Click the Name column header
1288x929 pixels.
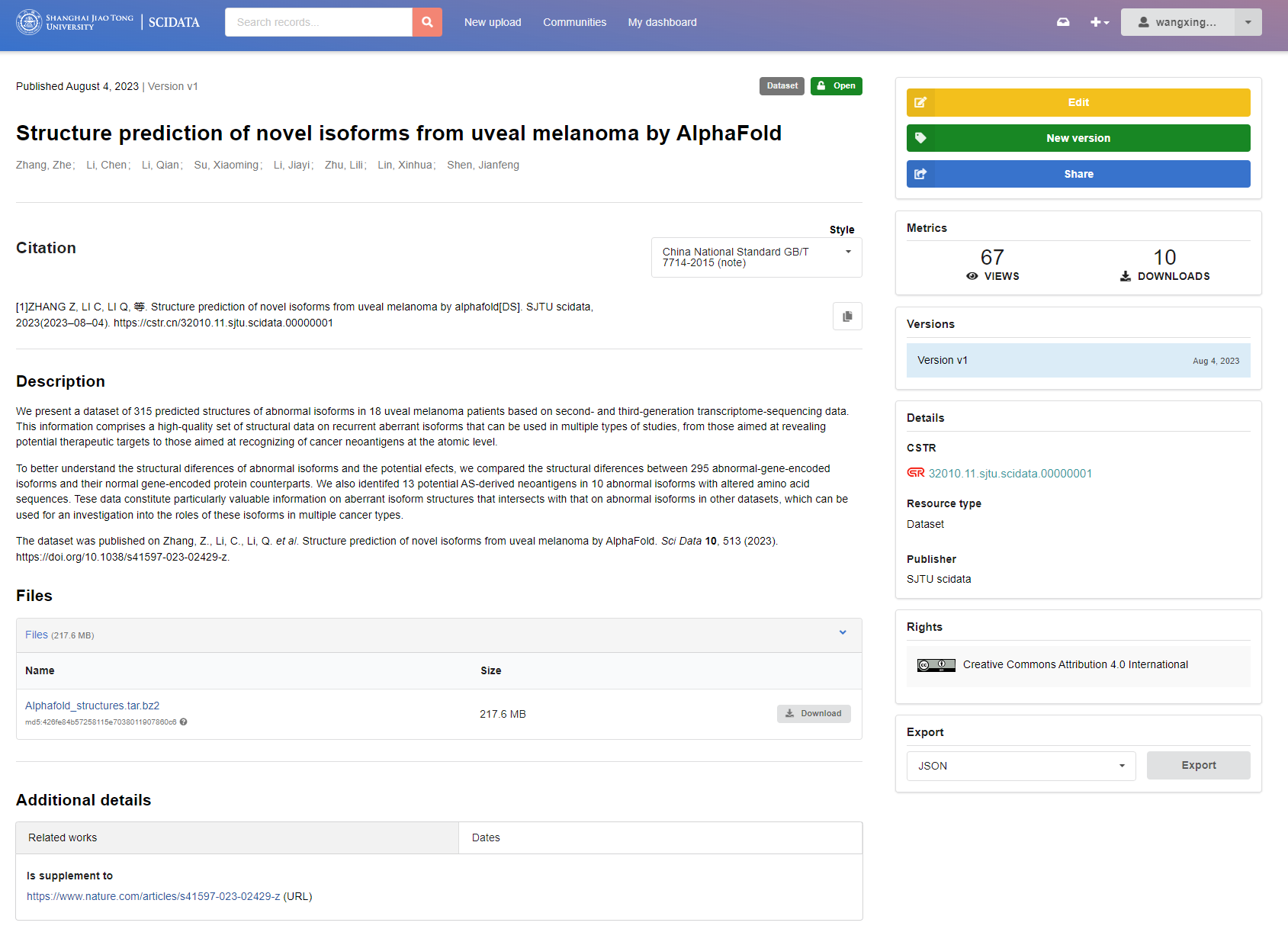tap(40, 670)
